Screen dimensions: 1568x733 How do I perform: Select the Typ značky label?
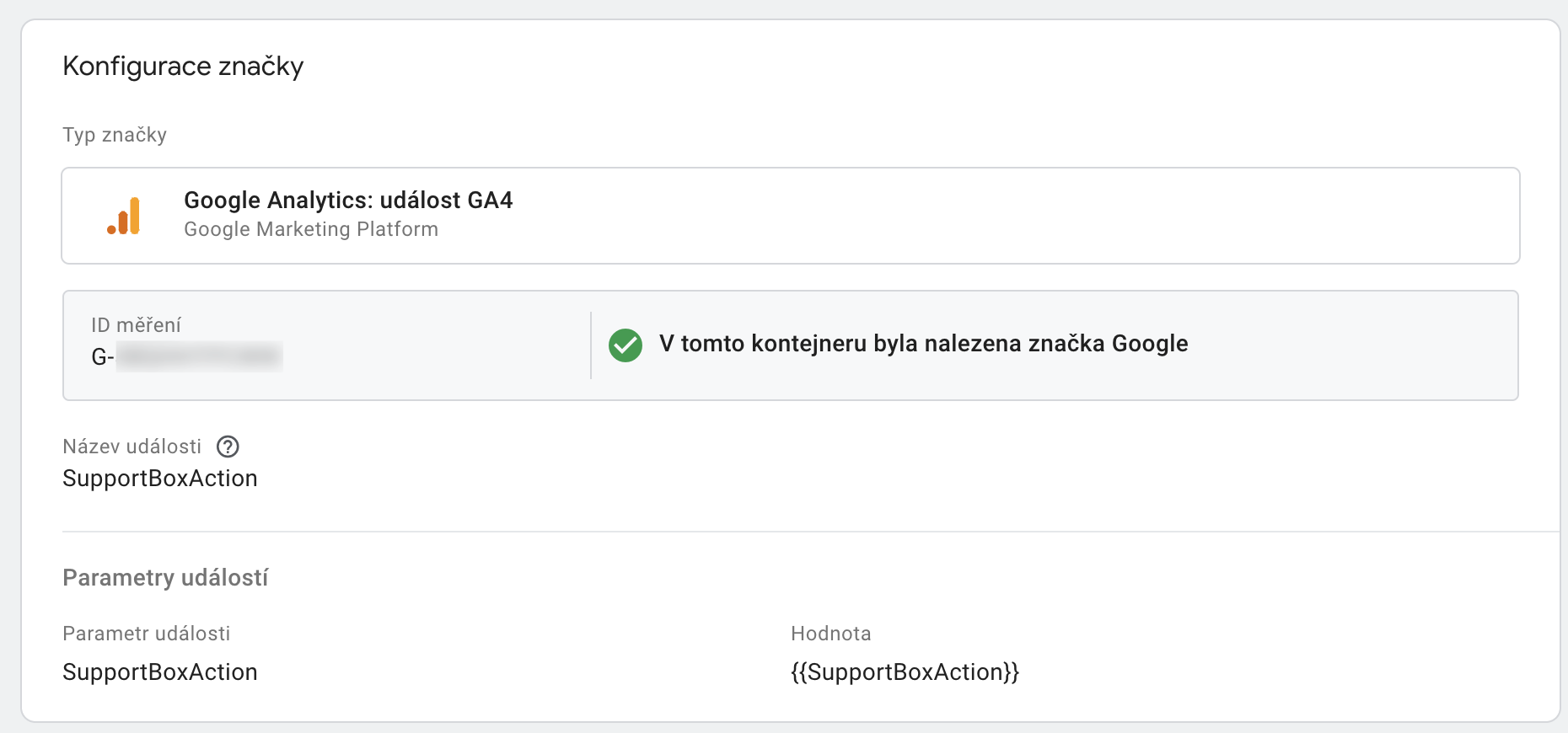(x=115, y=135)
